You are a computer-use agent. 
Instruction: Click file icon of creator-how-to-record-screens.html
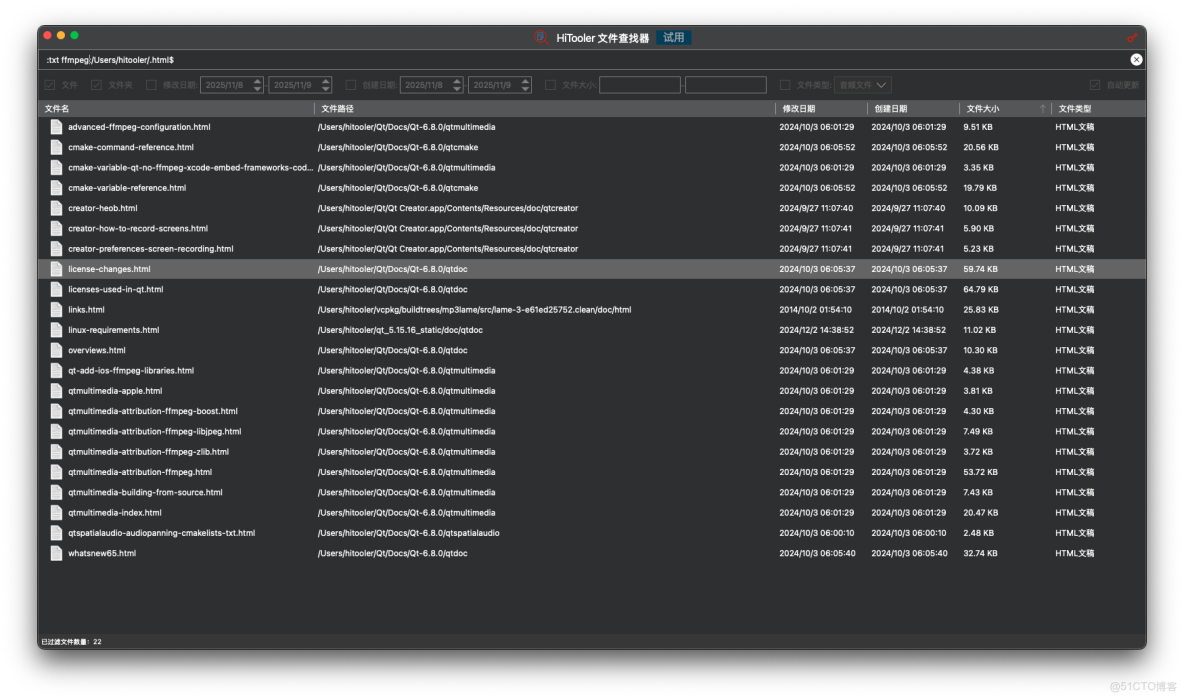[x=56, y=228]
